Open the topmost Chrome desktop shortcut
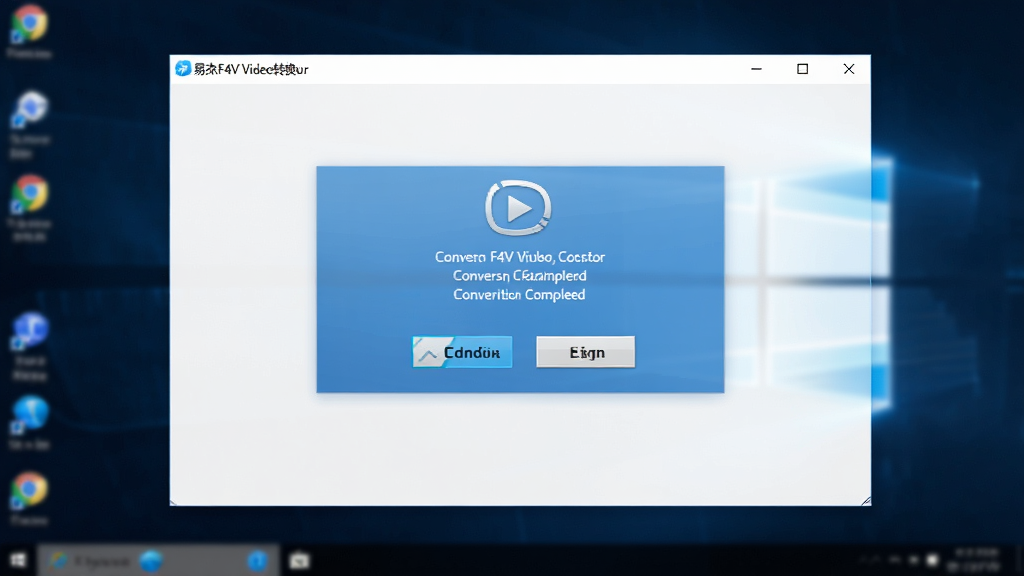The height and width of the screenshot is (576, 1024). (29, 24)
